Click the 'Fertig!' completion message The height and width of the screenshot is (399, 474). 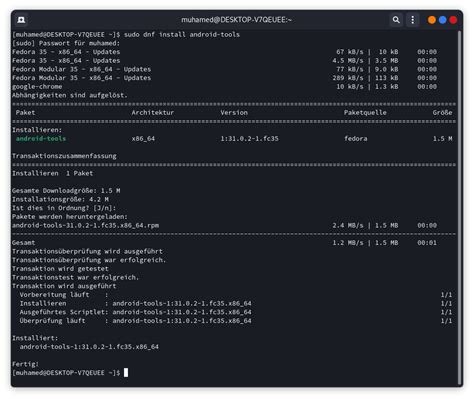(x=25, y=364)
